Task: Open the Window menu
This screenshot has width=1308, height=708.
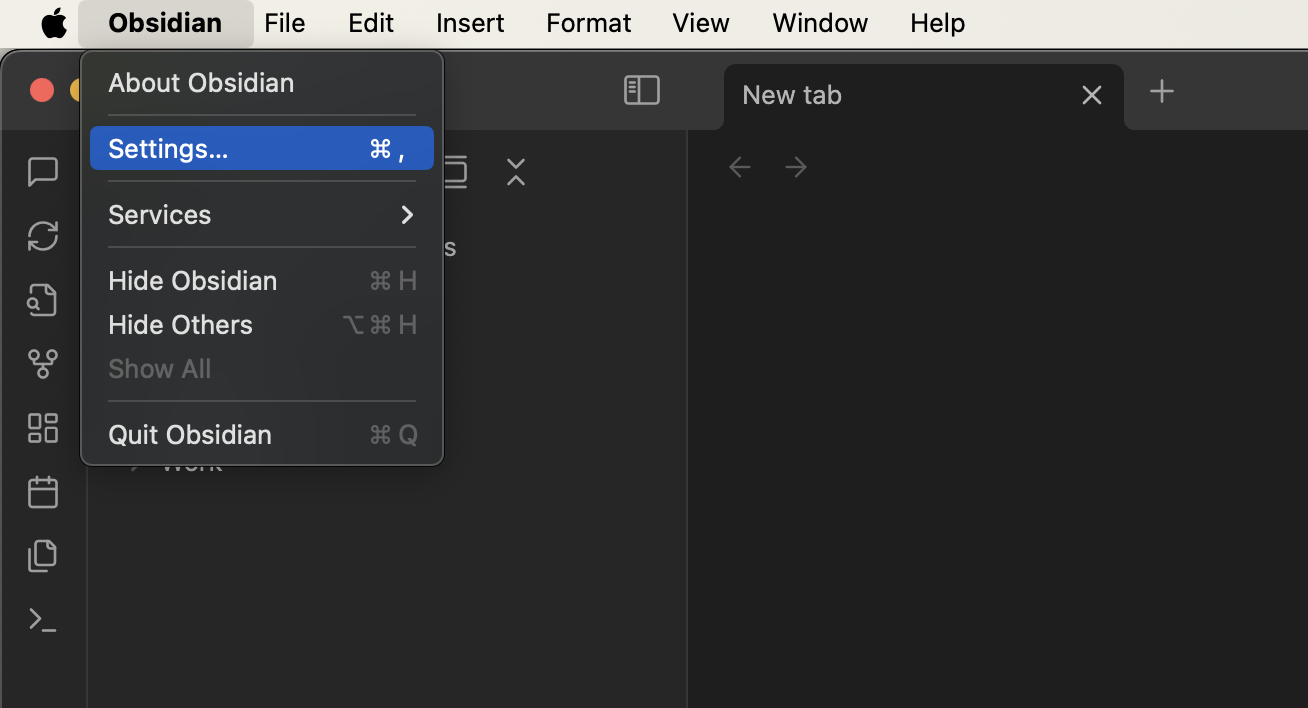Action: click(x=820, y=23)
